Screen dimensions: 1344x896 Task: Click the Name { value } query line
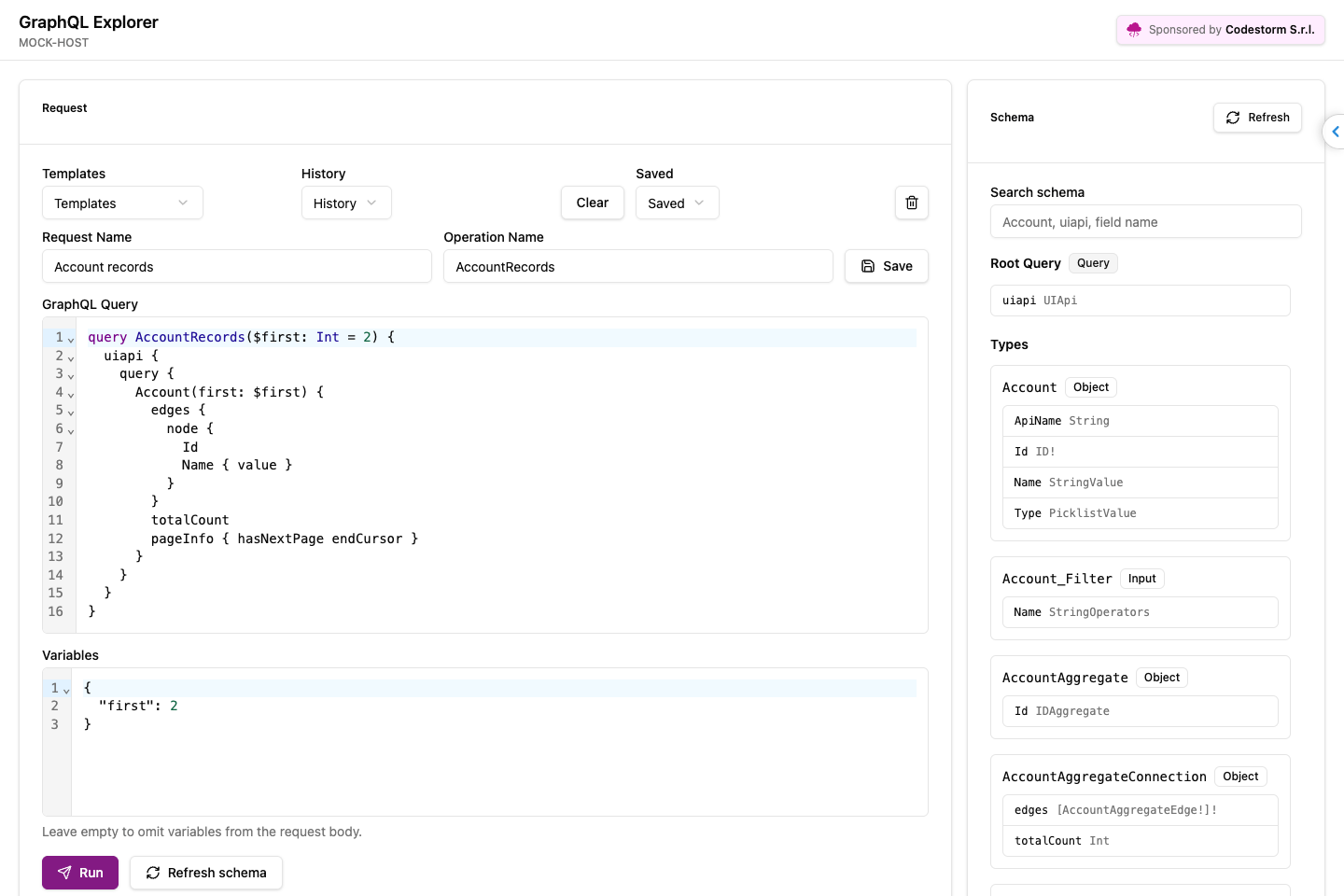[x=237, y=465]
